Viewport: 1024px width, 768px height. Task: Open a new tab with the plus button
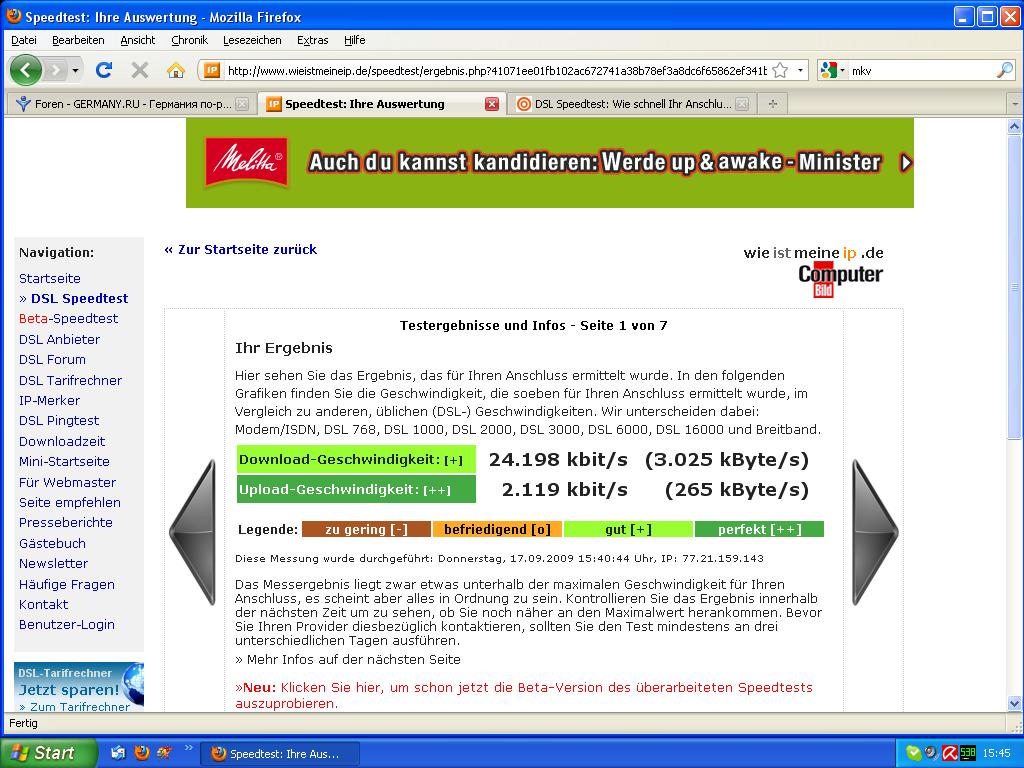[x=772, y=103]
